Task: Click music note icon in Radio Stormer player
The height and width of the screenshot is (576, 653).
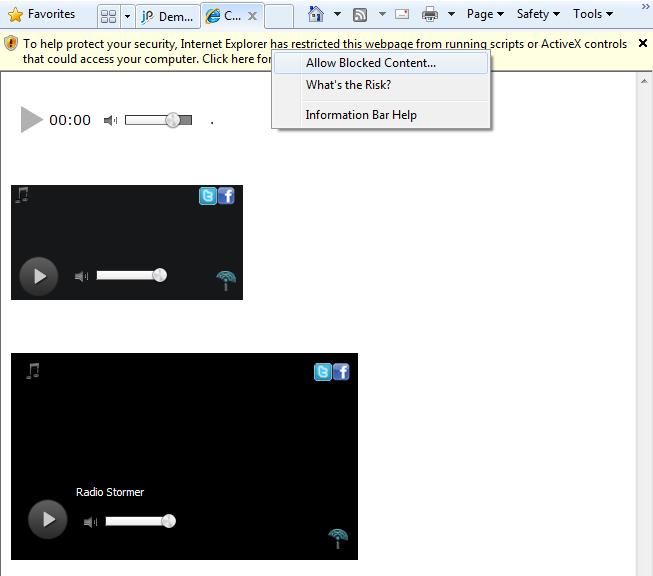Action: 33,371
